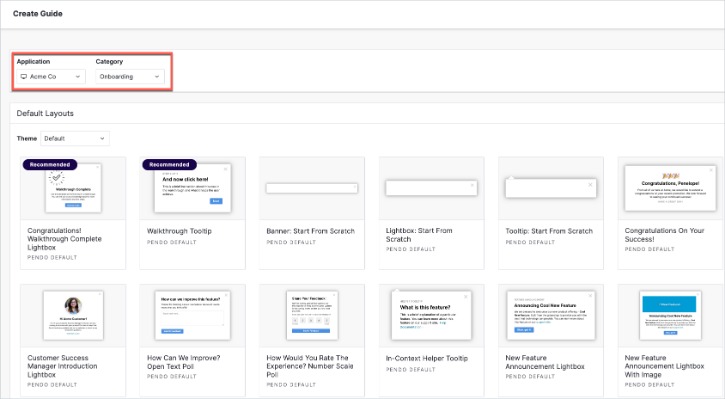This screenshot has width=725, height=399.
Task: Expand the Theme dropdown set to Default
Action: click(75, 138)
